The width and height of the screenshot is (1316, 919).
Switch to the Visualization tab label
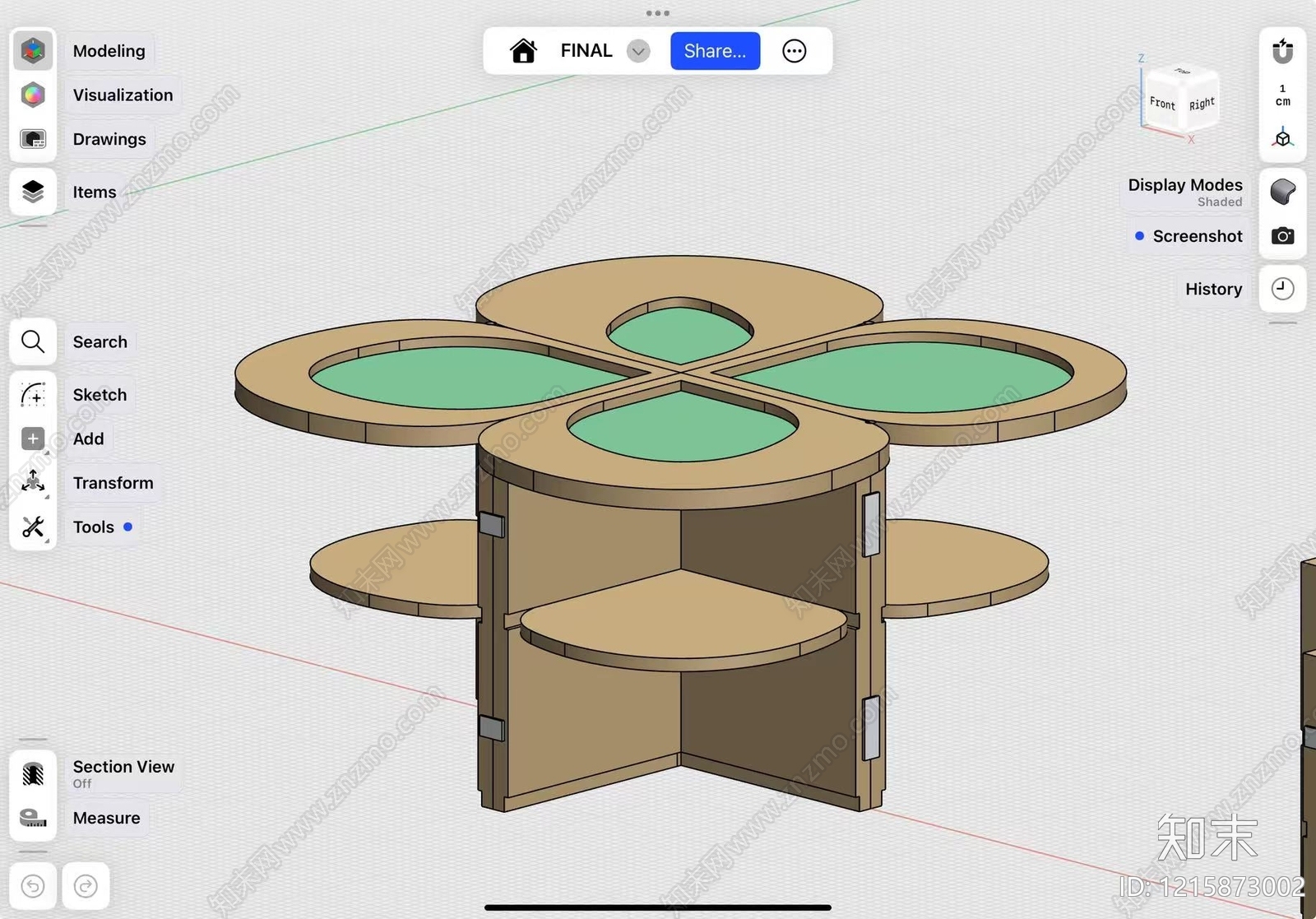[123, 95]
